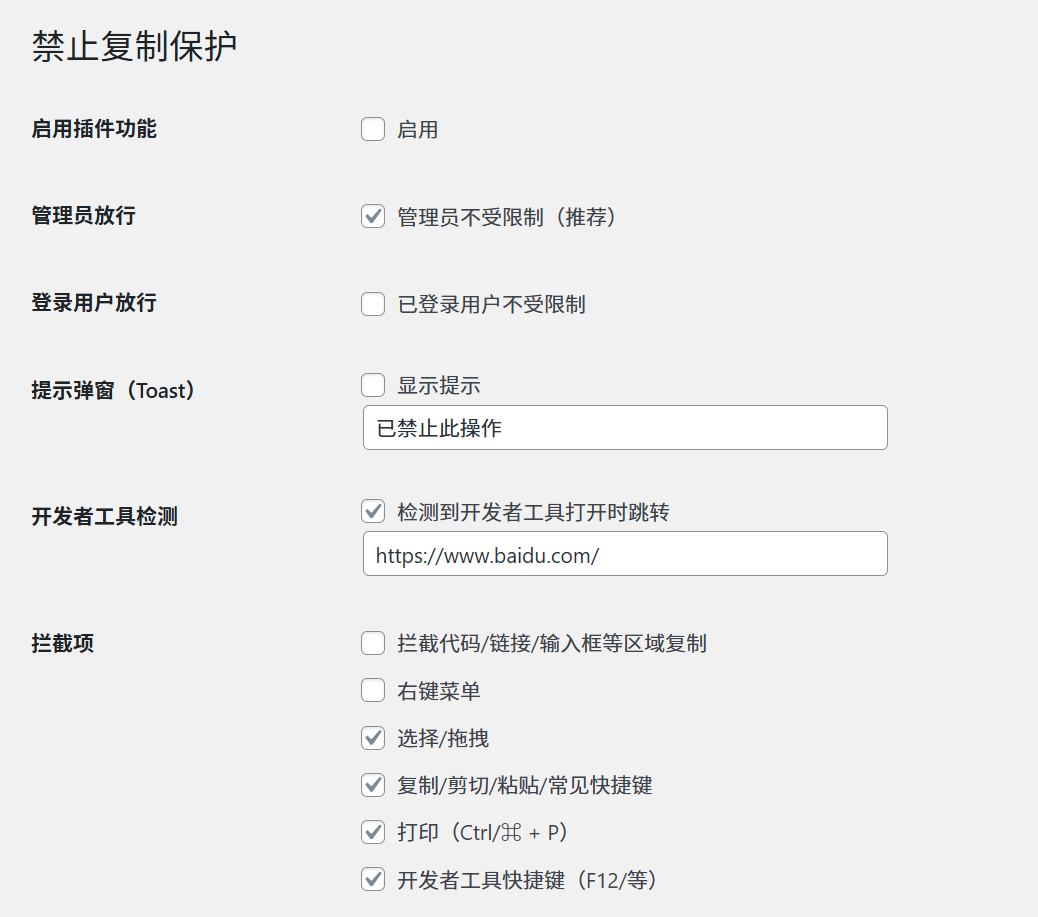Uncheck 打印（Ctrl/⌘ + P）blocking
The width and height of the screenshot is (1038, 917).
click(372, 832)
